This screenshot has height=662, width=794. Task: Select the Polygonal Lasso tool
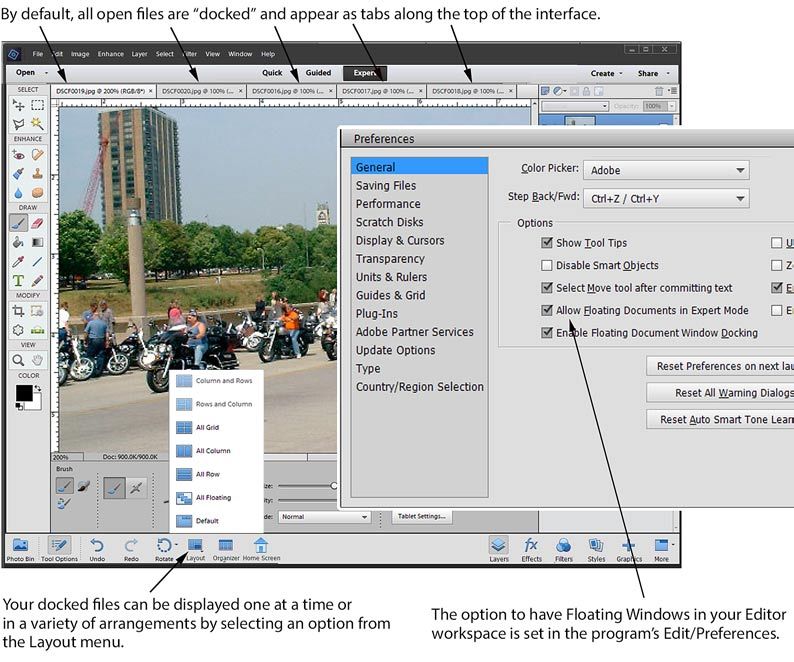click(x=18, y=124)
